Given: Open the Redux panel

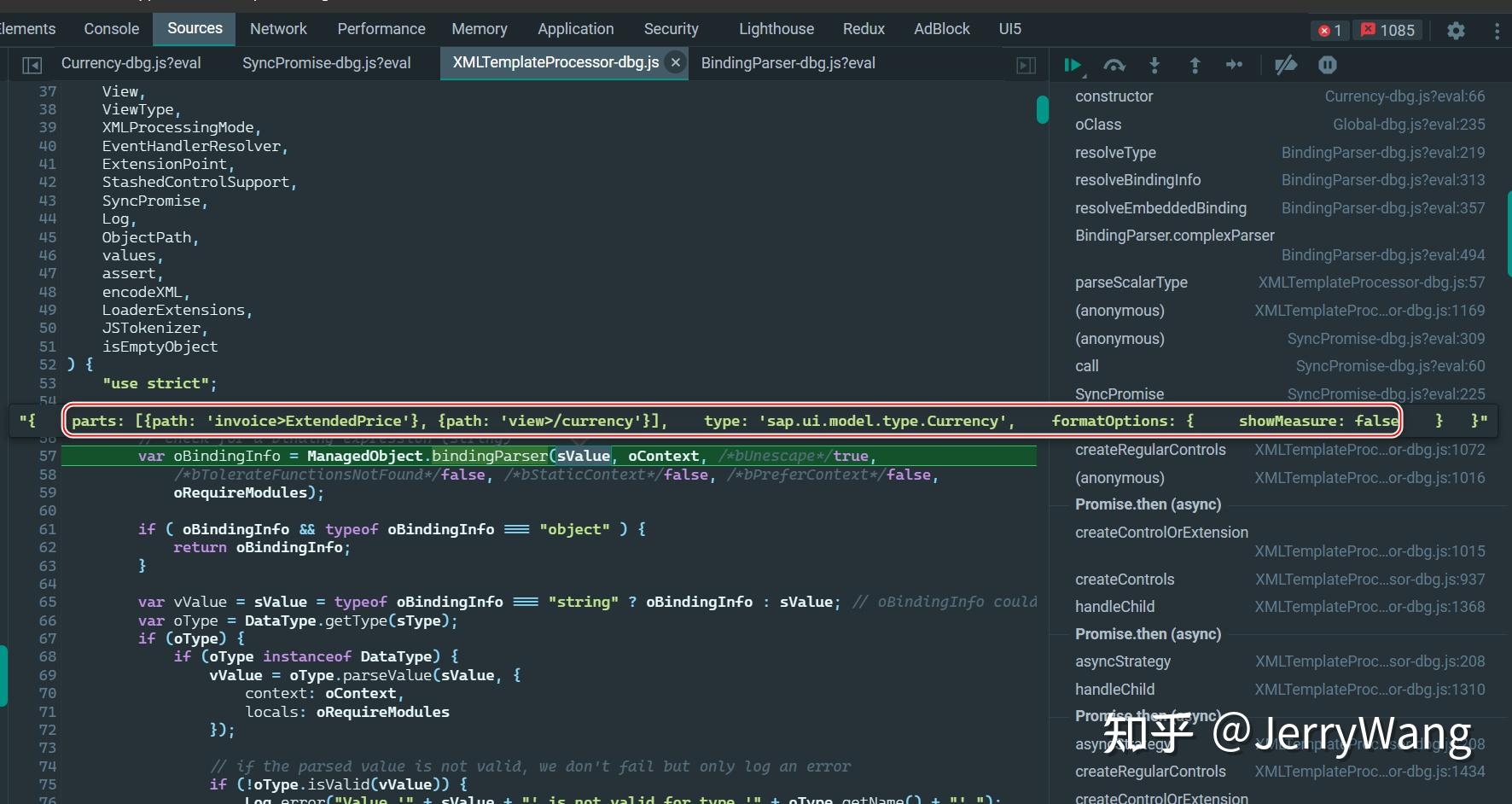Looking at the screenshot, I should coord(864,29).
